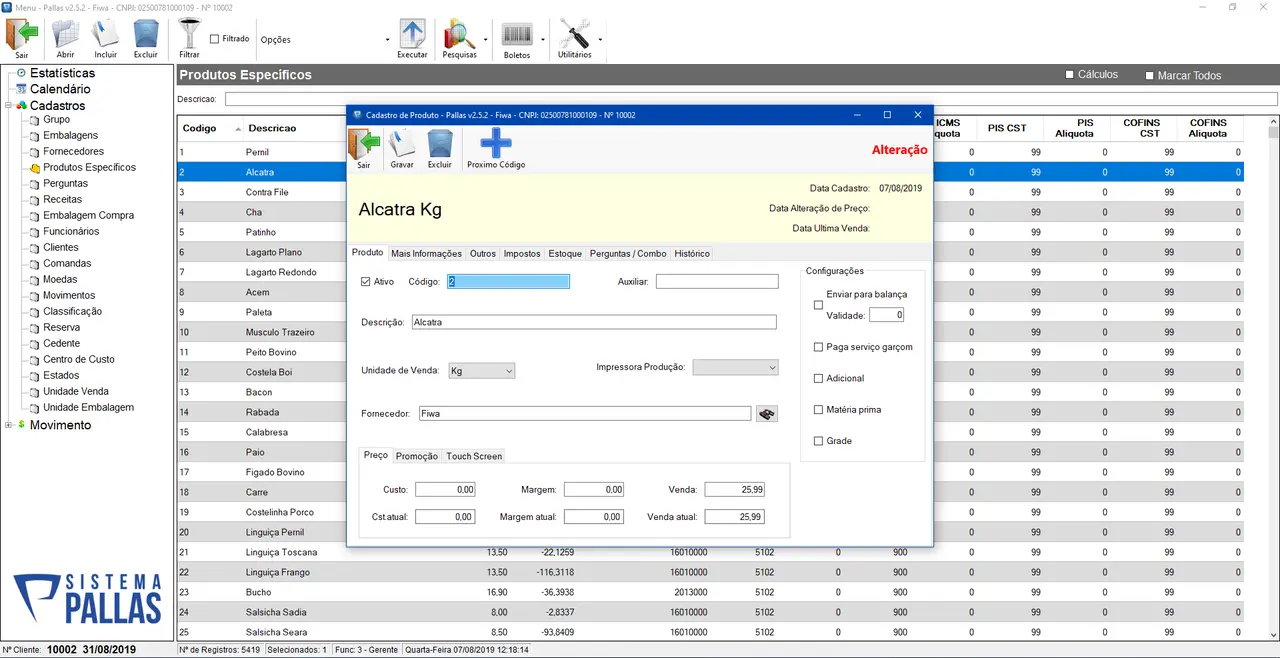This screenshot has width=1280, height=658.
Task: Uncheck the Ativo checkbox
Action: click(366, 282)
